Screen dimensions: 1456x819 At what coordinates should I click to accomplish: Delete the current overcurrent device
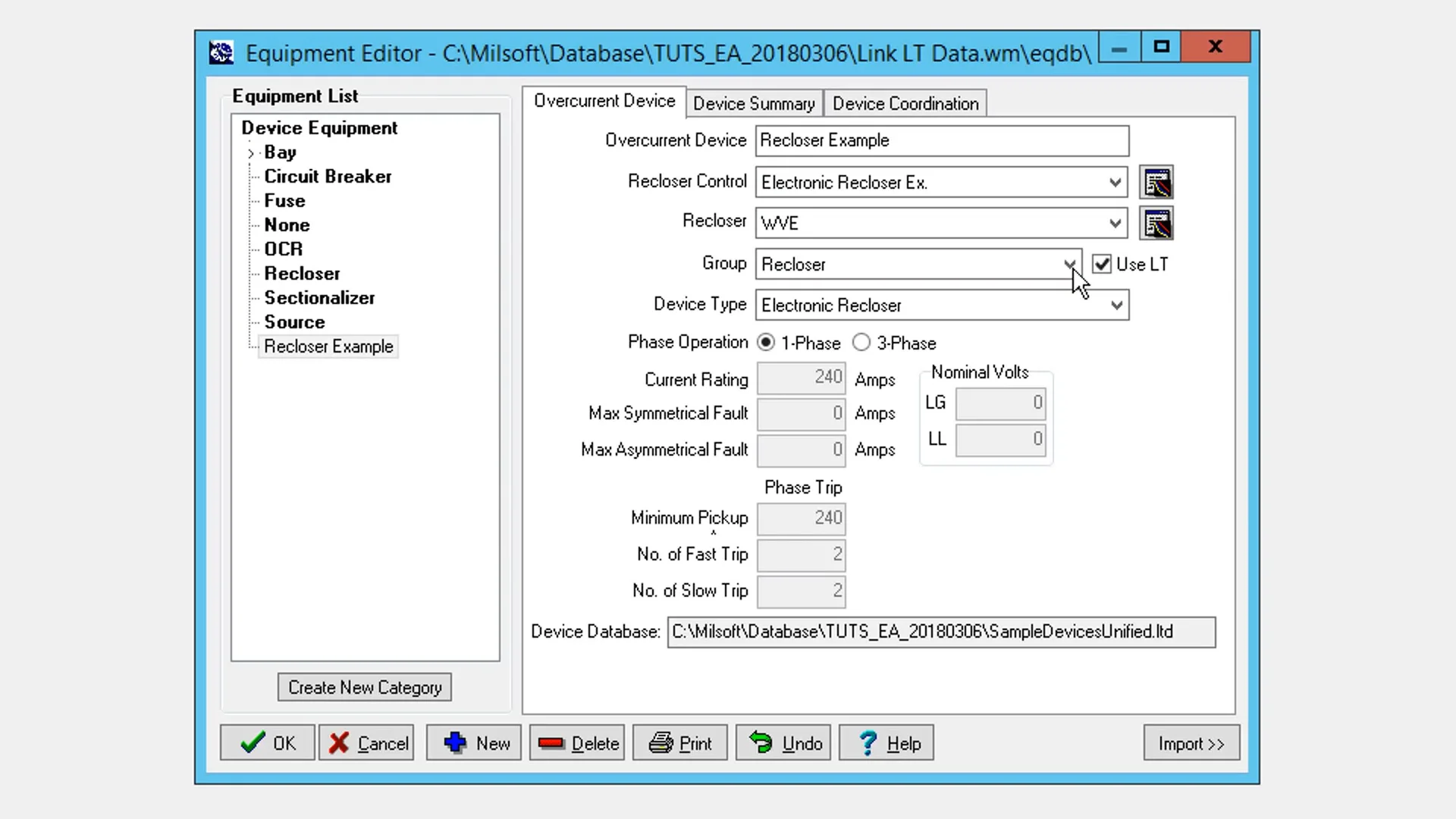tap(577, 743)
